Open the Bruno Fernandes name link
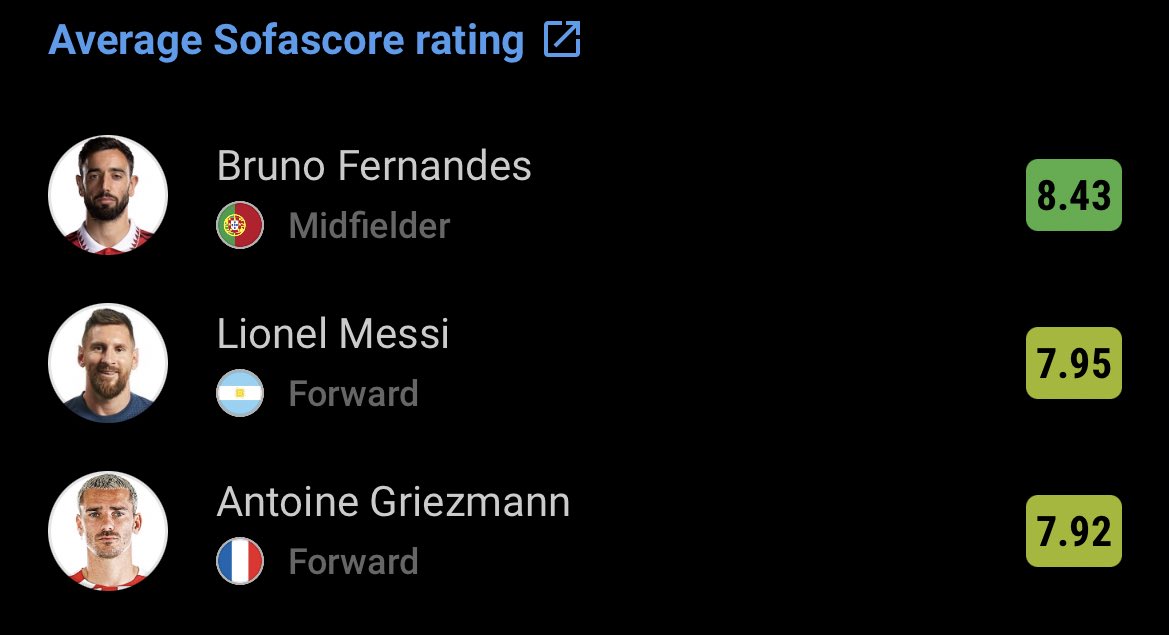The width and height of the screenshot is (1169, 635). click(374, 165)
